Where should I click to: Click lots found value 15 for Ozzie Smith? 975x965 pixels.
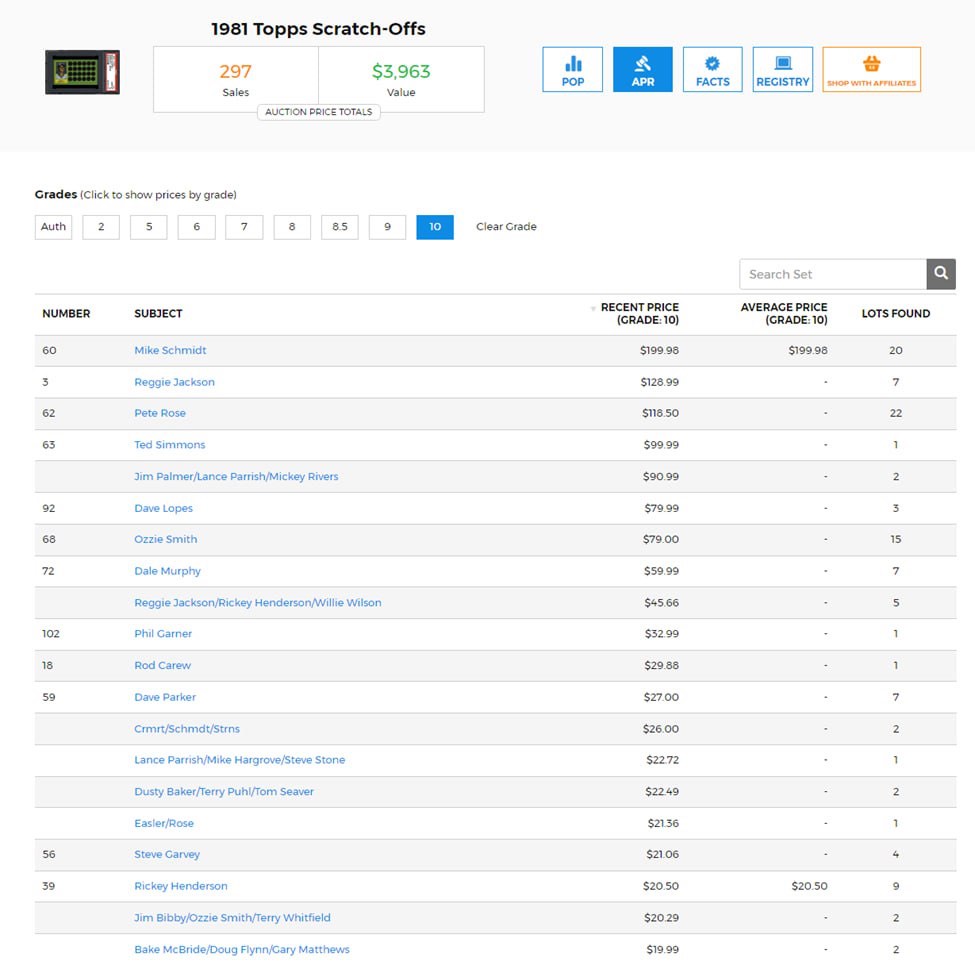pyautogui.click(x=895, y=539)
